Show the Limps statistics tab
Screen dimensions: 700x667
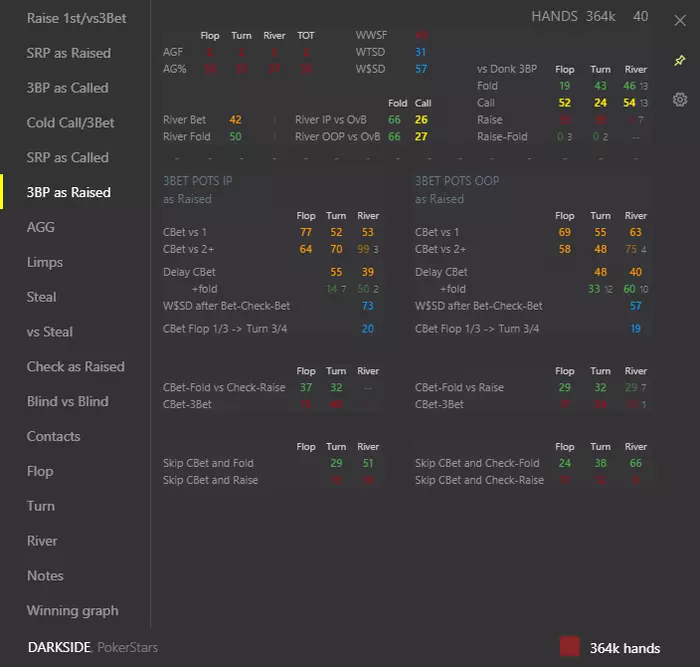(x=45, y=262)
